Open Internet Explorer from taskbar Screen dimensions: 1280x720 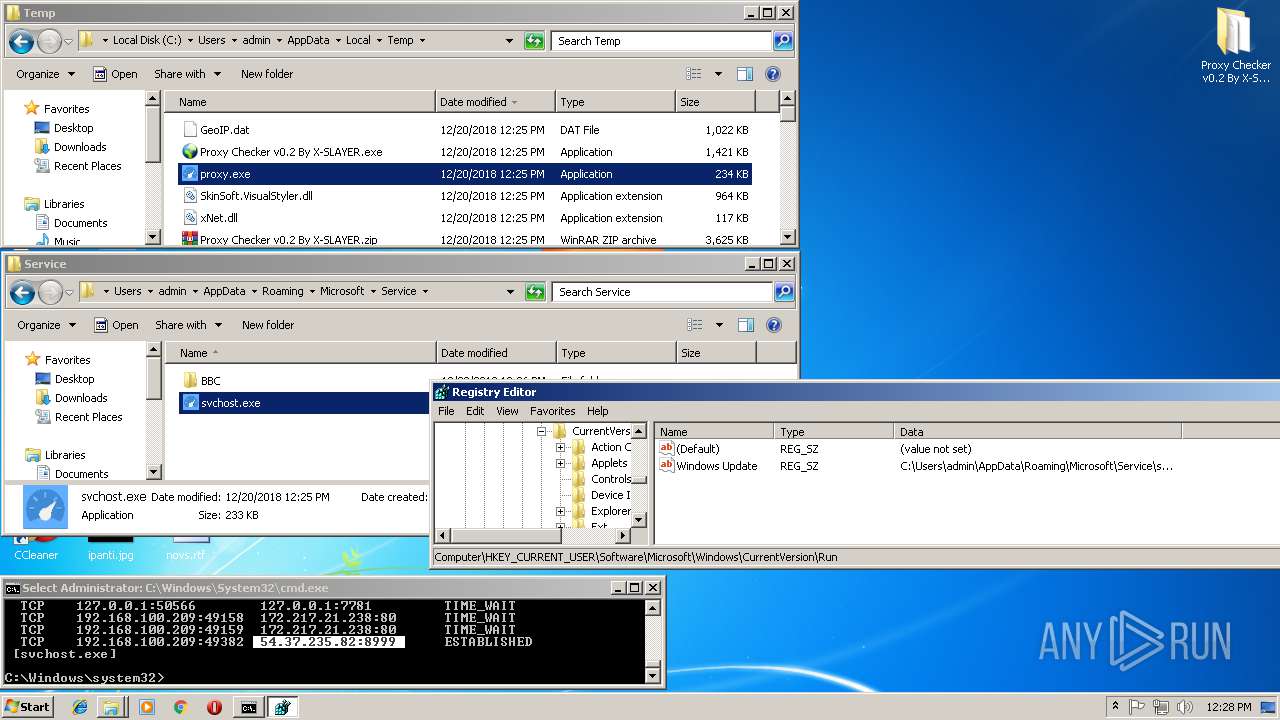[80, 707]
